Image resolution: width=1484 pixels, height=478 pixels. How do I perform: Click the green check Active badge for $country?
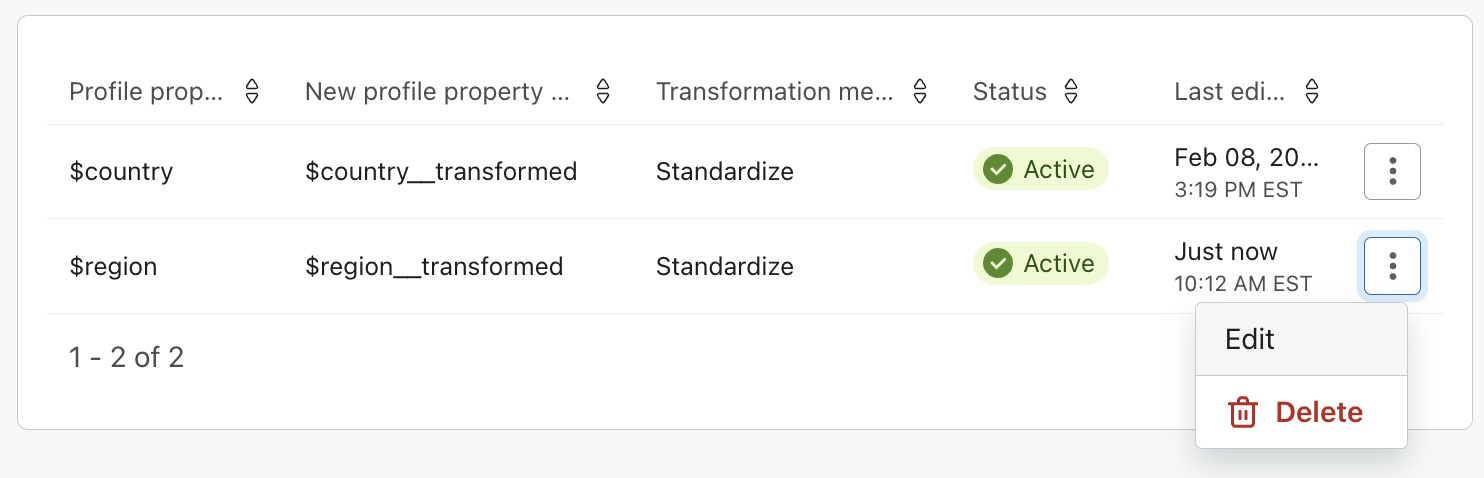coord(1040,170)
